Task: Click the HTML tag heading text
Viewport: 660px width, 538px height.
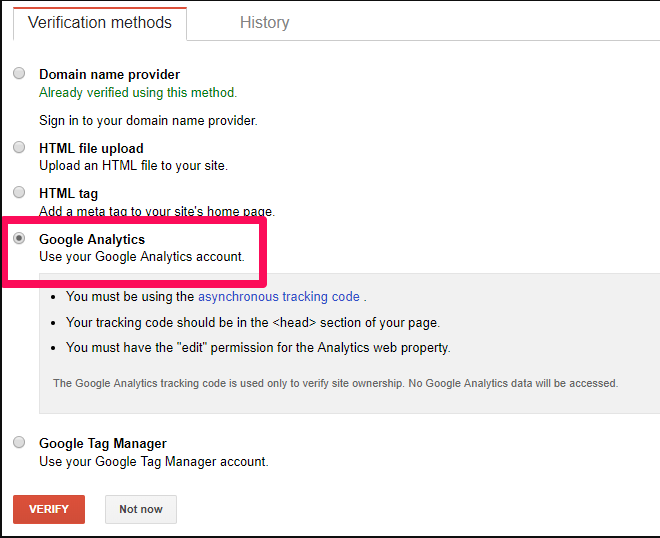Action: (x=68, y=193)
